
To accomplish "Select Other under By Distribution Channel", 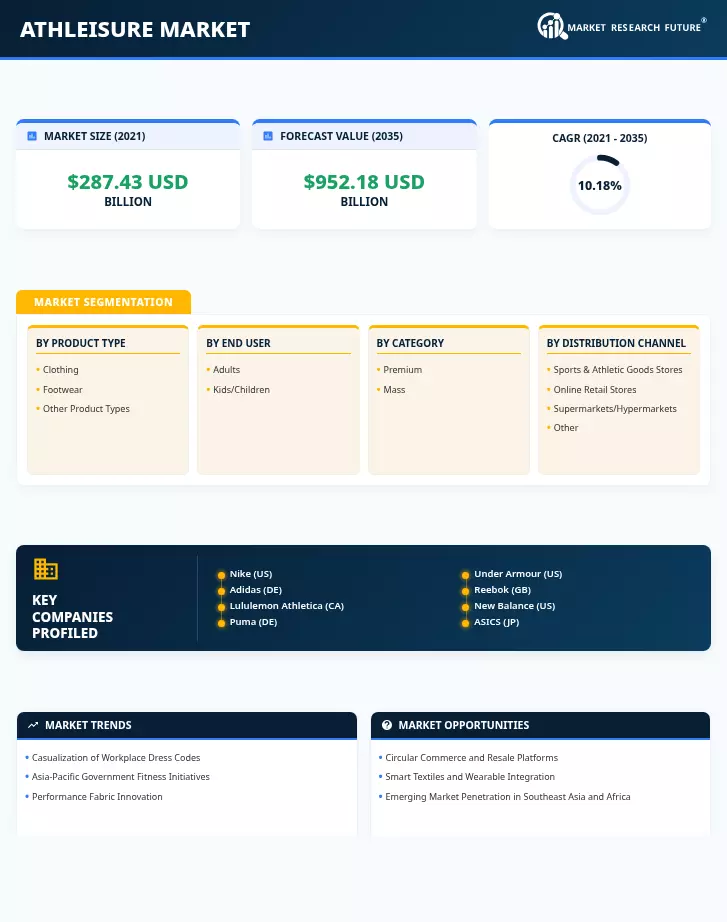I will pos(565,428).
